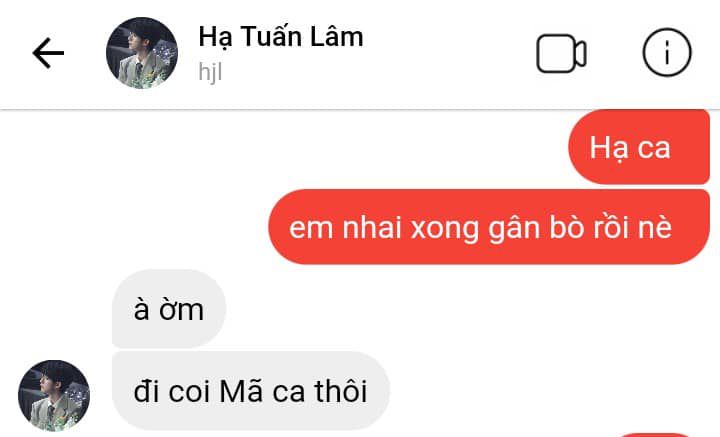Click the word 'ờm' in the grey bubble
Viewport: 720px width, 437px height.
pyautogui.click(x=181, y=310)
